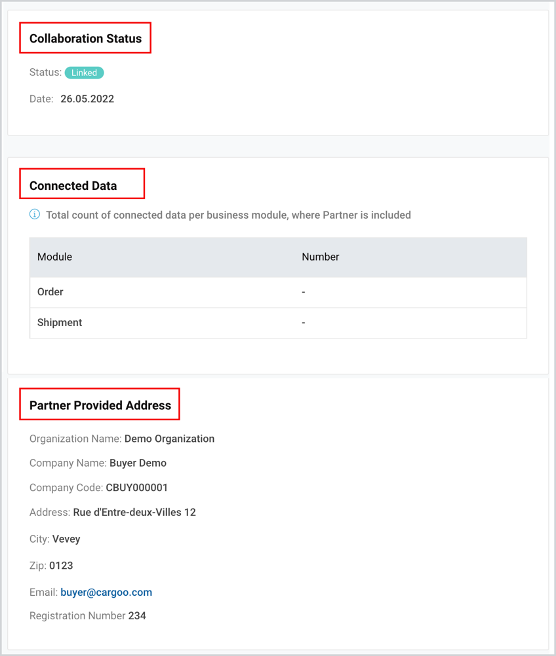Image resolution: width=556 pixels, height=656 pixels.
Task: Click the info icon beside connected data note
Action: 35,215
